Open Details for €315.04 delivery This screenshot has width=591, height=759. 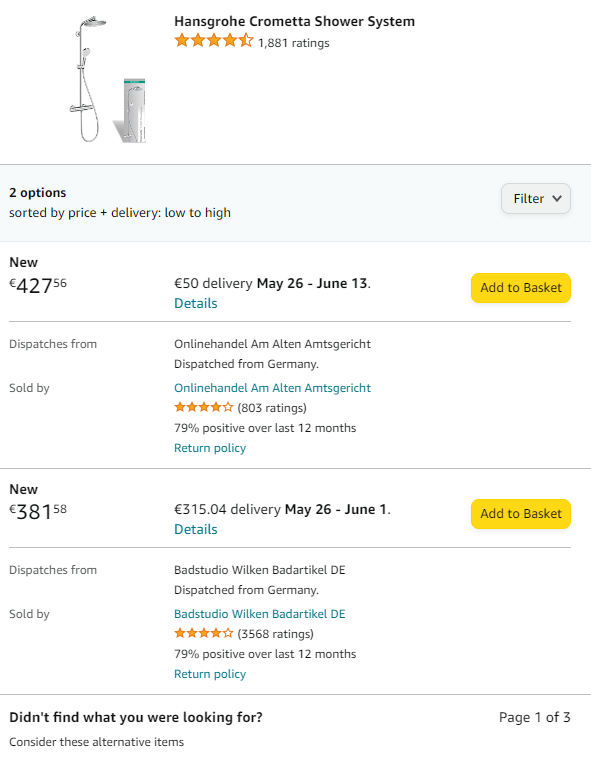(196, 530)
